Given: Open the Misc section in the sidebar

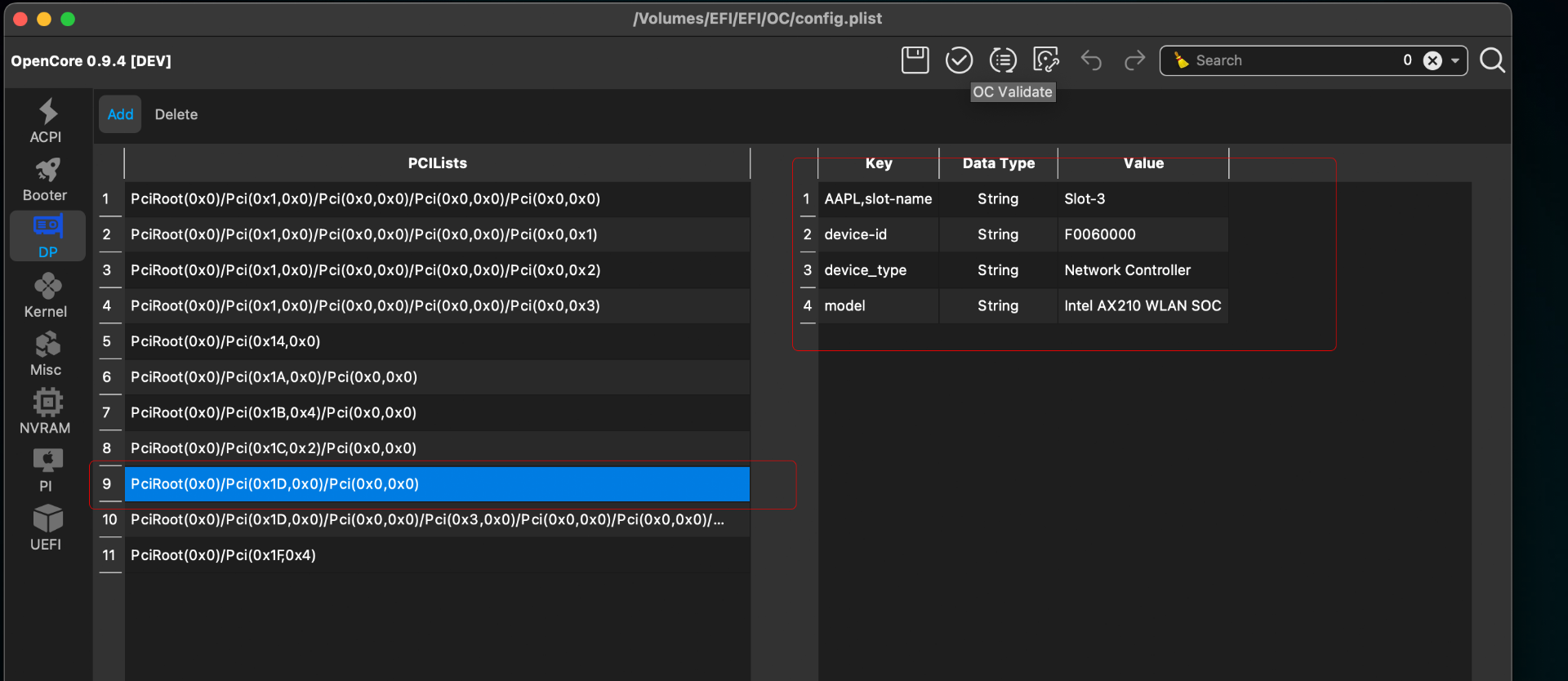Looking at the screenshot, I should [x=47, y=354].
